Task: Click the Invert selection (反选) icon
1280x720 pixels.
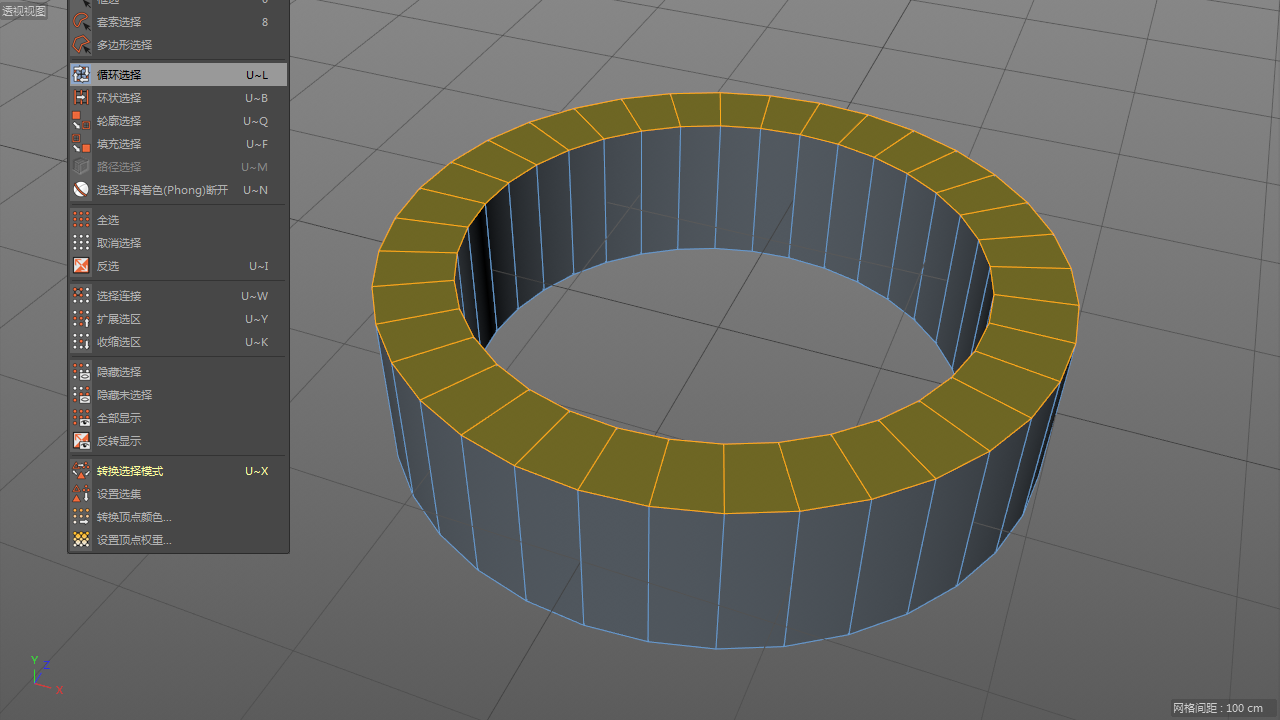Action: (x=81, y=266)
